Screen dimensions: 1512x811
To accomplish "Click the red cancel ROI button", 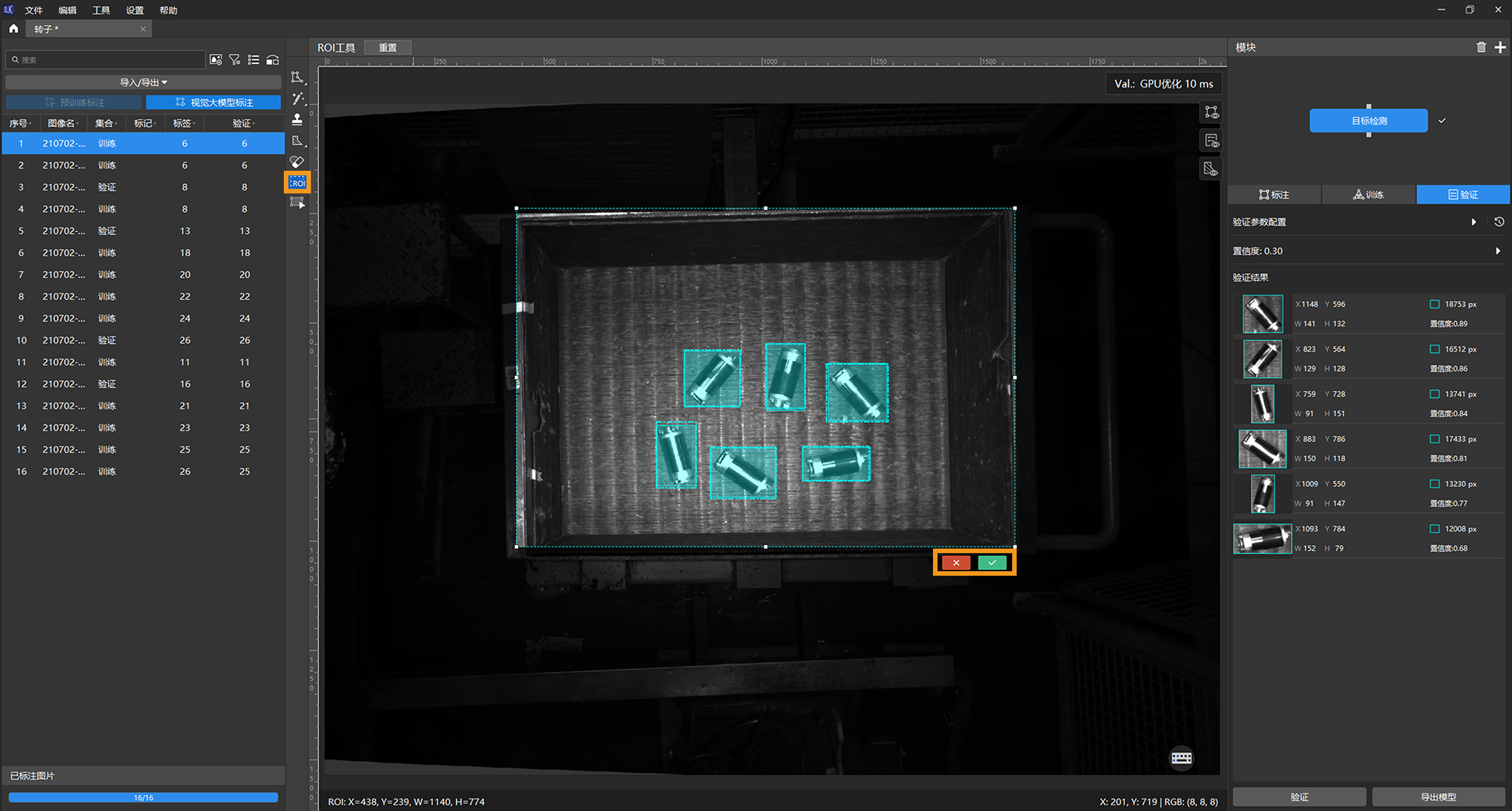I will click(956, 563).
